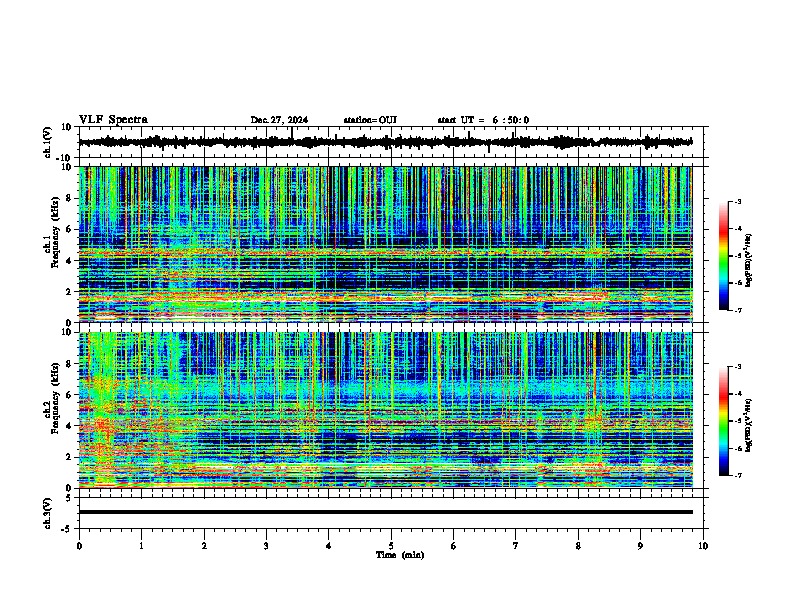Image resolution: width=792 pixels, height=612 pixels.
Task: Click the "1" tick on the time axis
Action: (x=141, y=546)
